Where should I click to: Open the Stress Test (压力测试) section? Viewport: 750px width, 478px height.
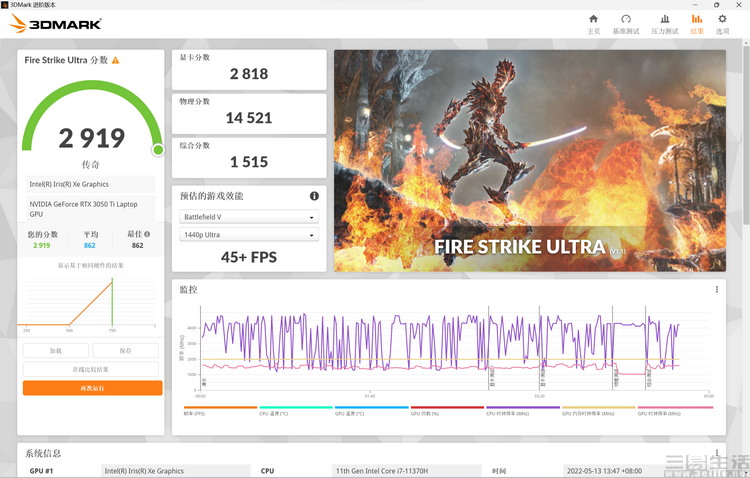click(664, 24)
